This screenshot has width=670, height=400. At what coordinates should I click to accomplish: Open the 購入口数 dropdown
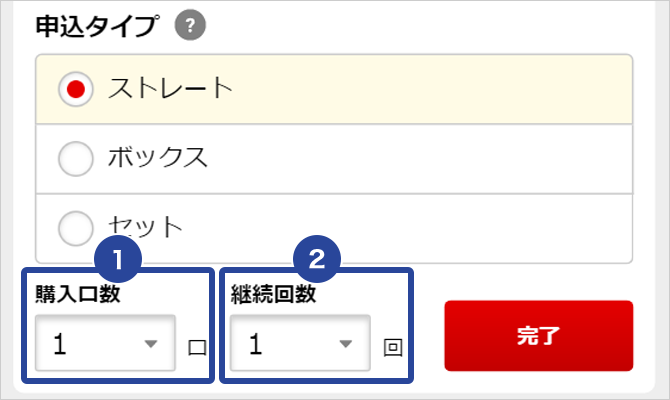(x=105, y=344)
